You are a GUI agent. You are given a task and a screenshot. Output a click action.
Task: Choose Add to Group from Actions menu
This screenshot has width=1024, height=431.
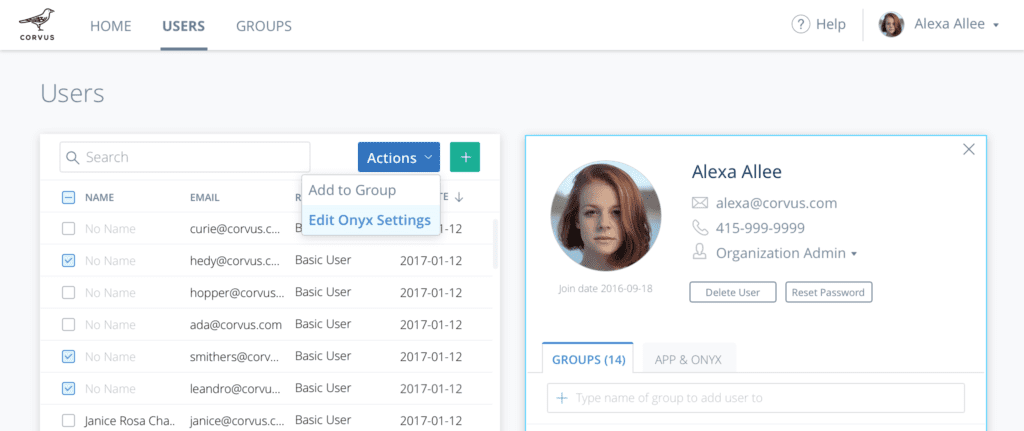click(x=371, y=190)
